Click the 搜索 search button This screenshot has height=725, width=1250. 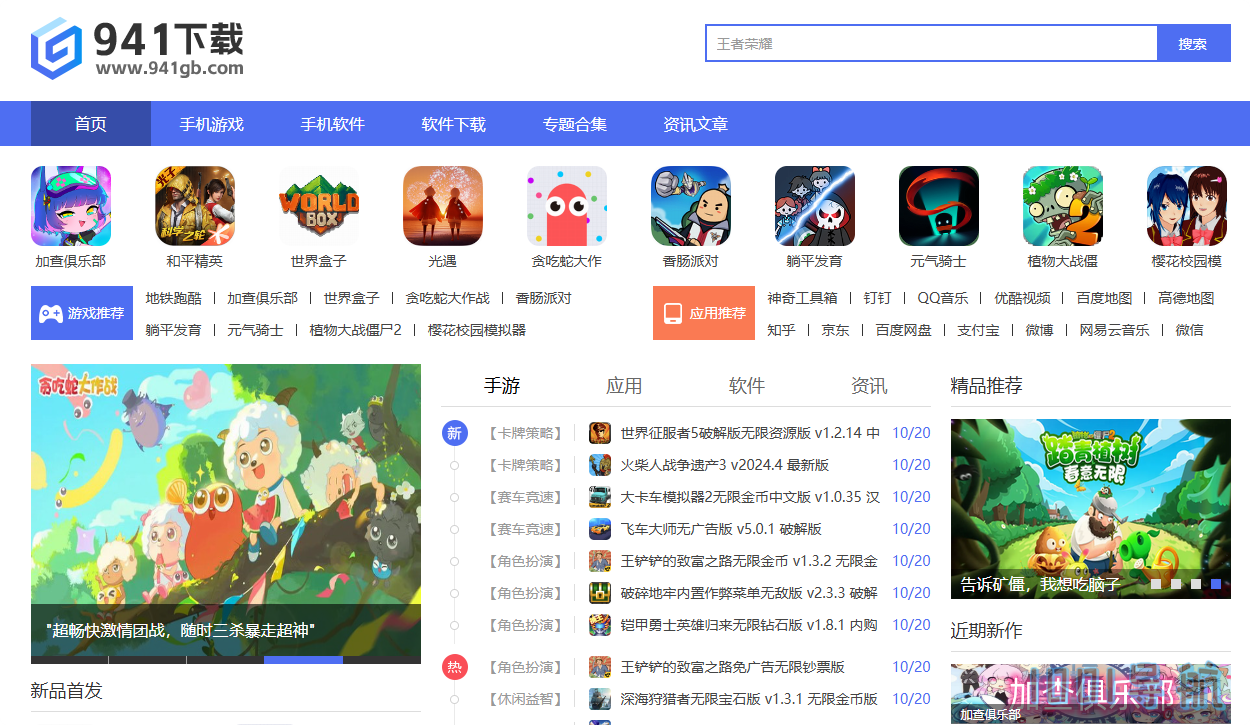click(1193, 43)
